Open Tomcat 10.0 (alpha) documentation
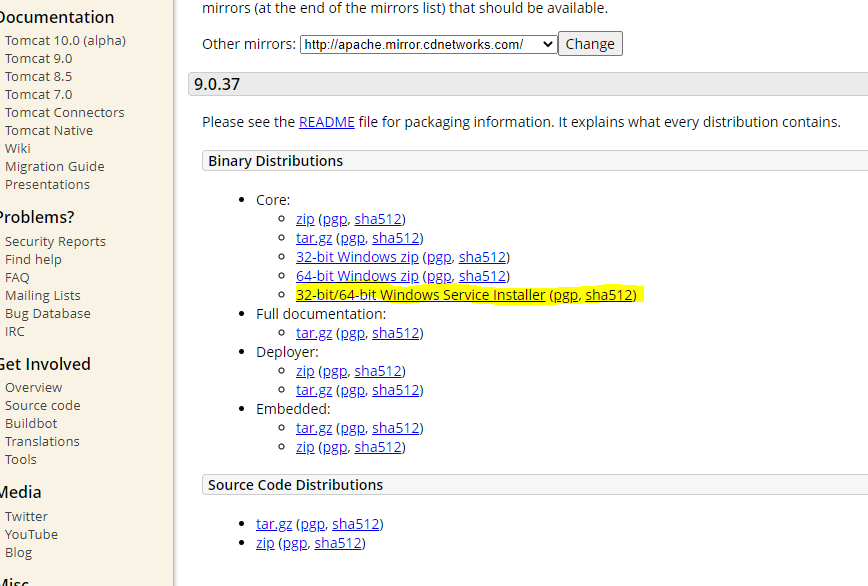 pos(65,40)
